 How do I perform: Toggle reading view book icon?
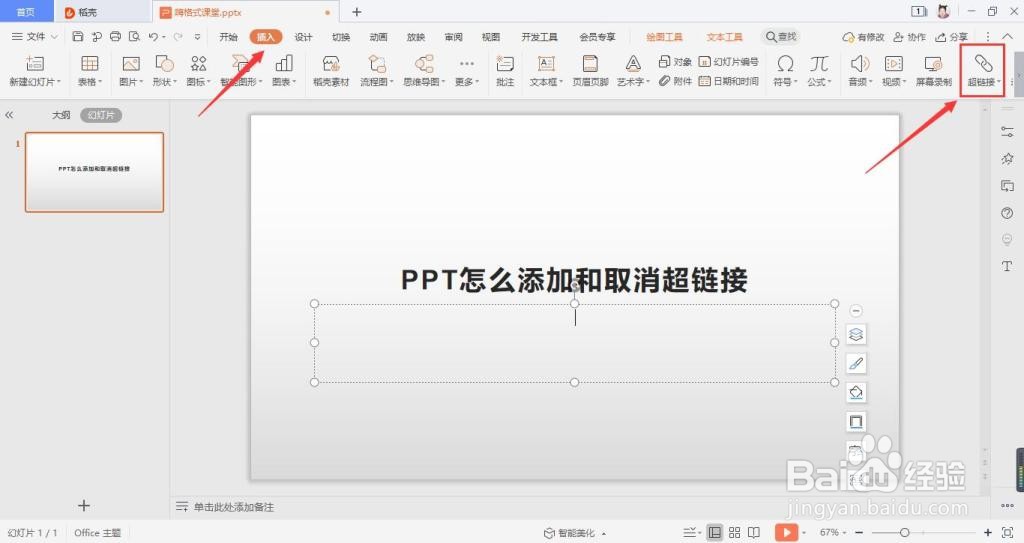[754, 533]
